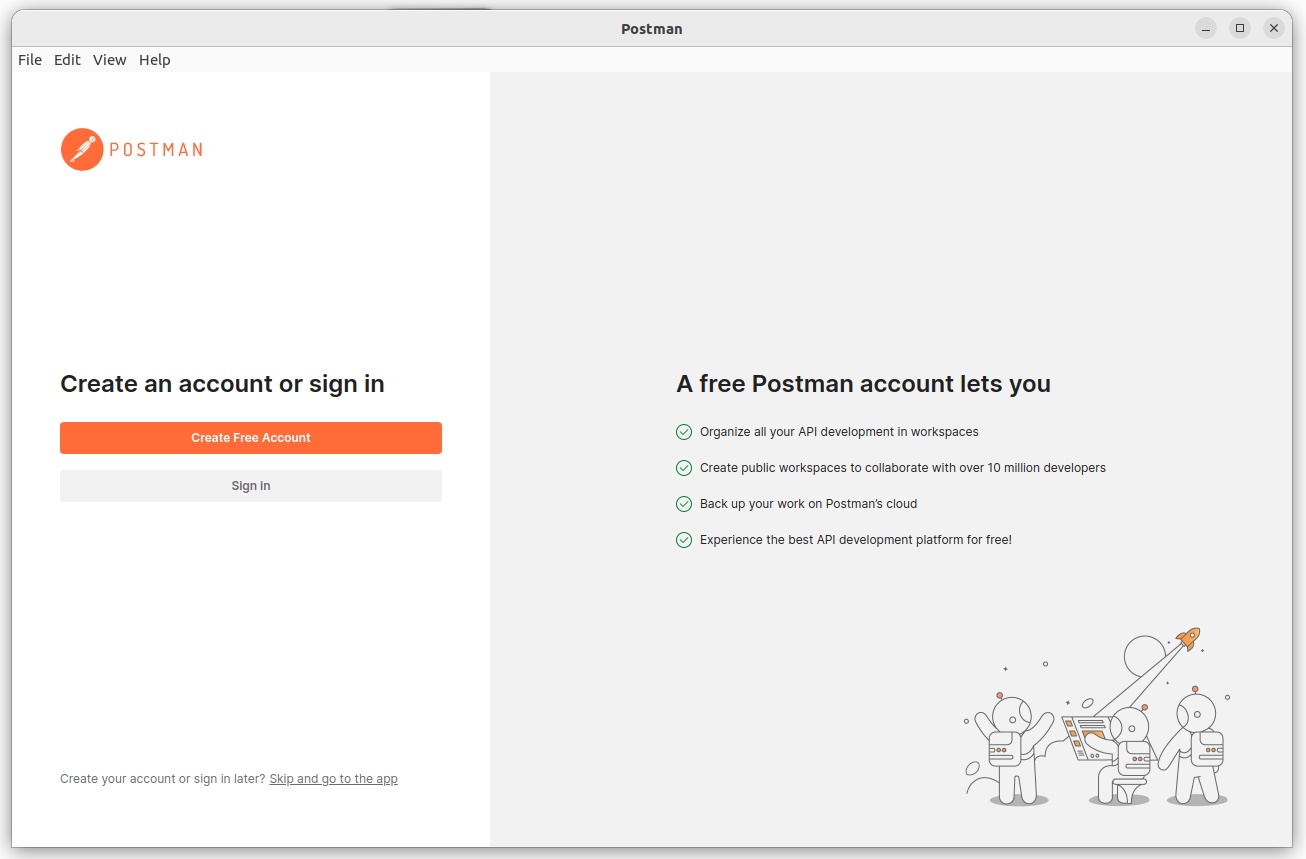Open the File menu

point(30,60)
